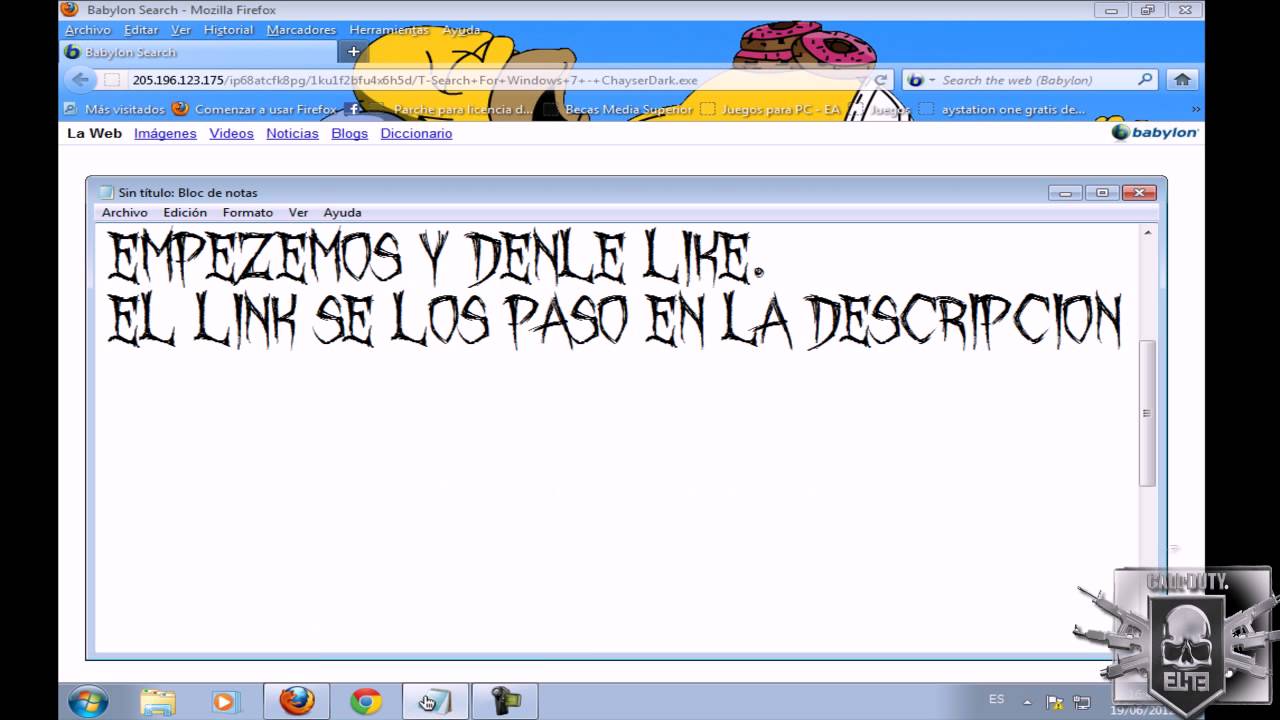
Task: Launch Windows Media Player from taskbar
Action: point(226,702)
